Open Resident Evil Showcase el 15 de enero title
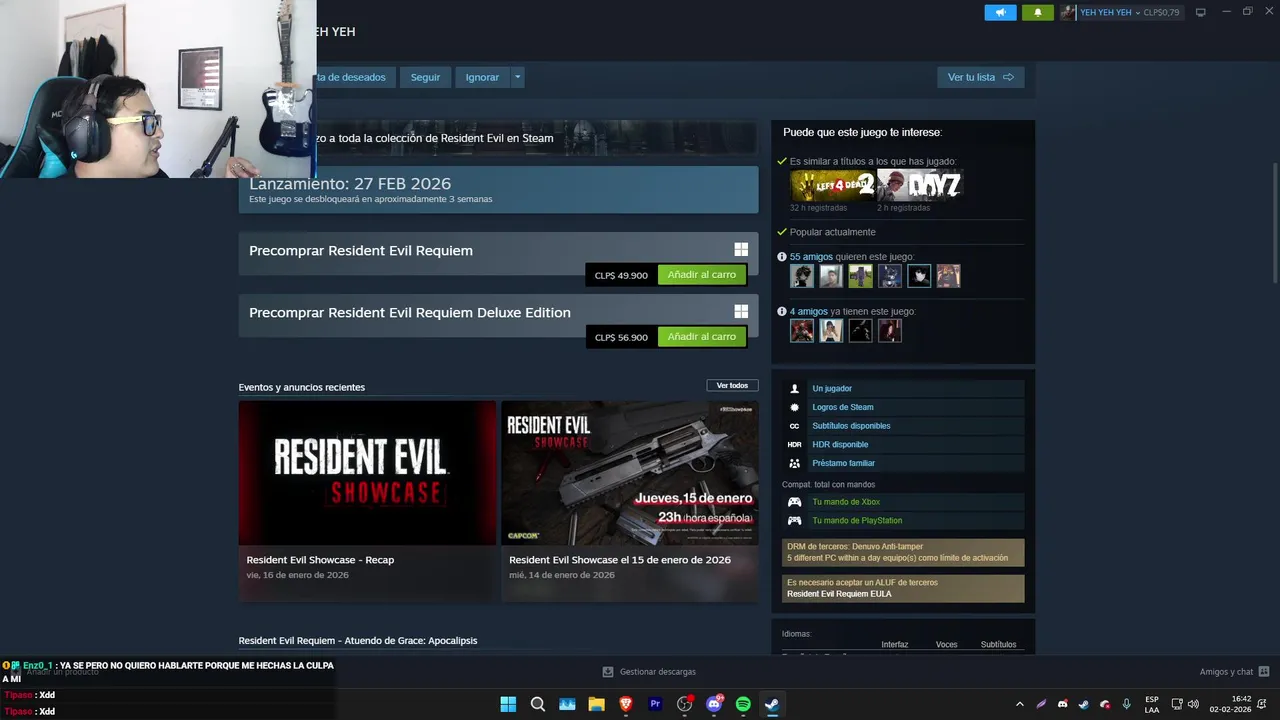Screen dimensions: 1280x720 [620, 560]
